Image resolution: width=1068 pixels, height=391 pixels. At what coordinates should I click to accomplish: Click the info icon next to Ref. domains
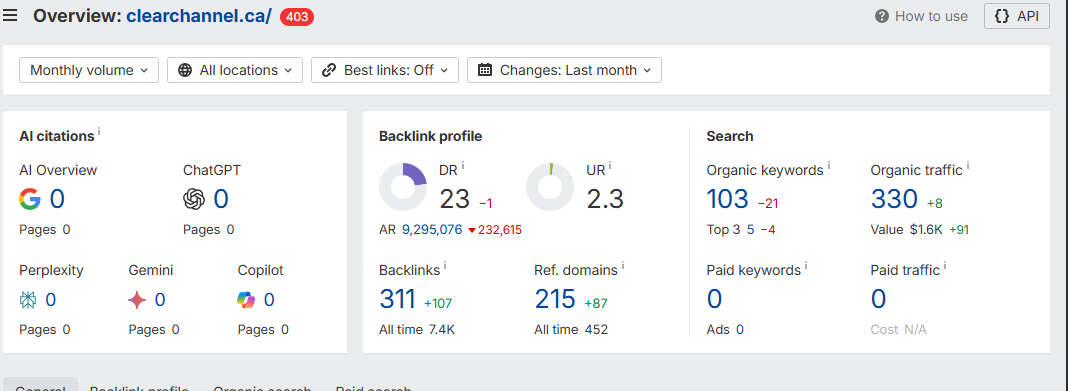[x=623, y=266]
